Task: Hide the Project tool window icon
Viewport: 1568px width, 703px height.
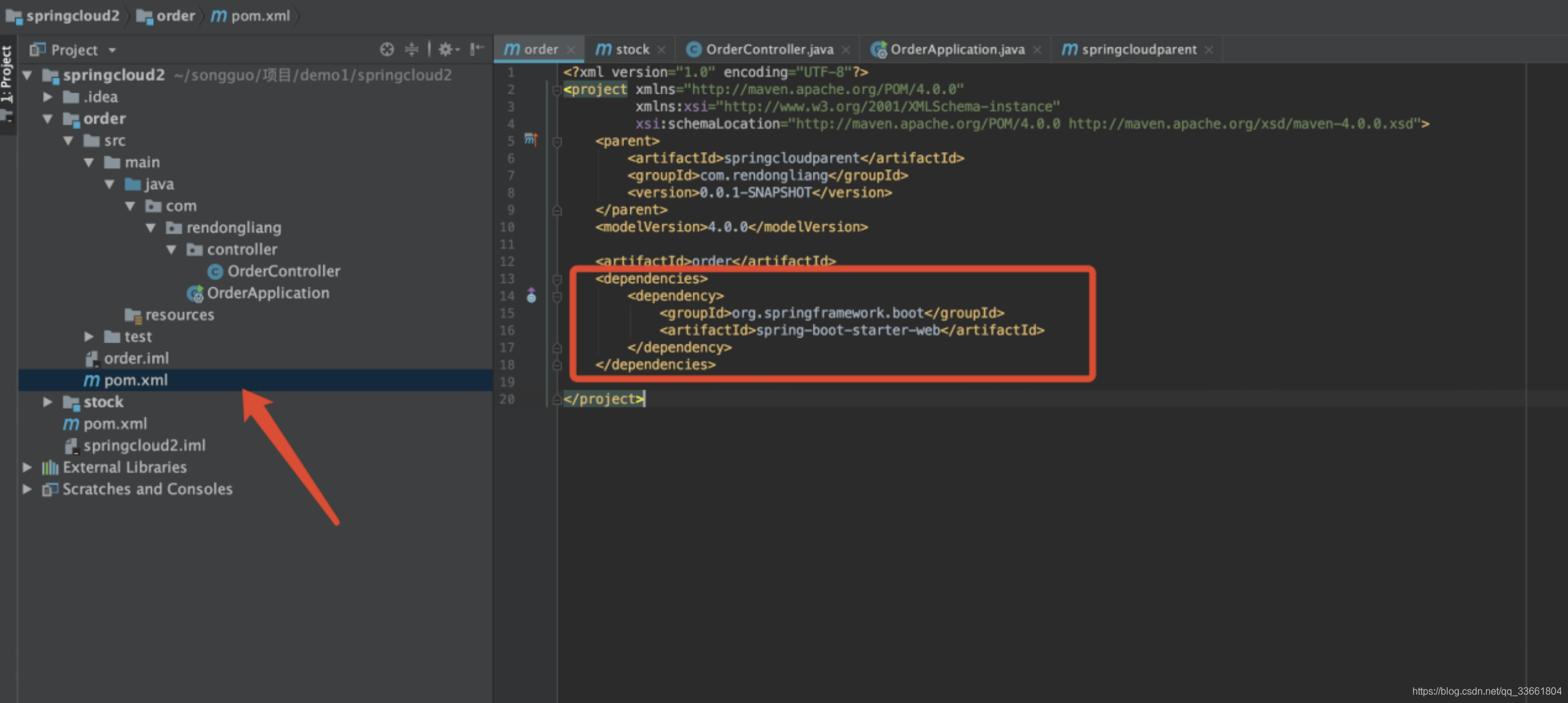Action: tap(477, 50)
